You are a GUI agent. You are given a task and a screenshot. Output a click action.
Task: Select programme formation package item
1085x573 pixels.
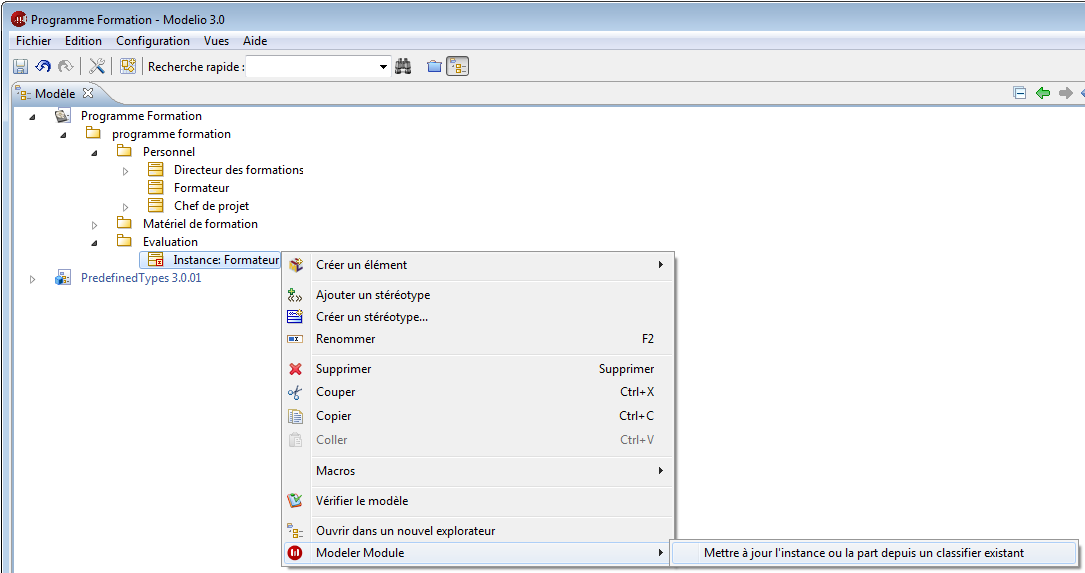point(171,134)
